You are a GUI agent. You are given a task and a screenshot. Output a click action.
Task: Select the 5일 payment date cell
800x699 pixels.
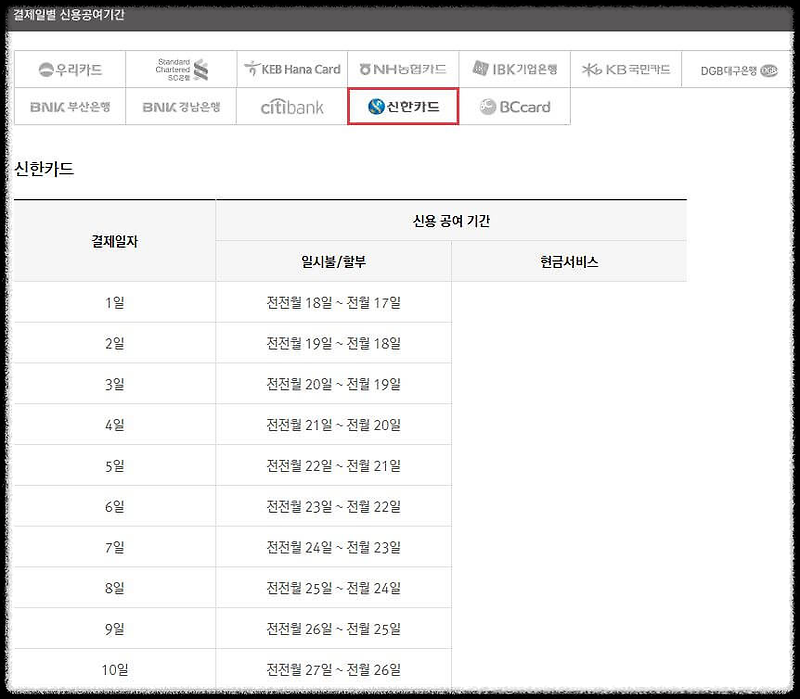[115, 465]
